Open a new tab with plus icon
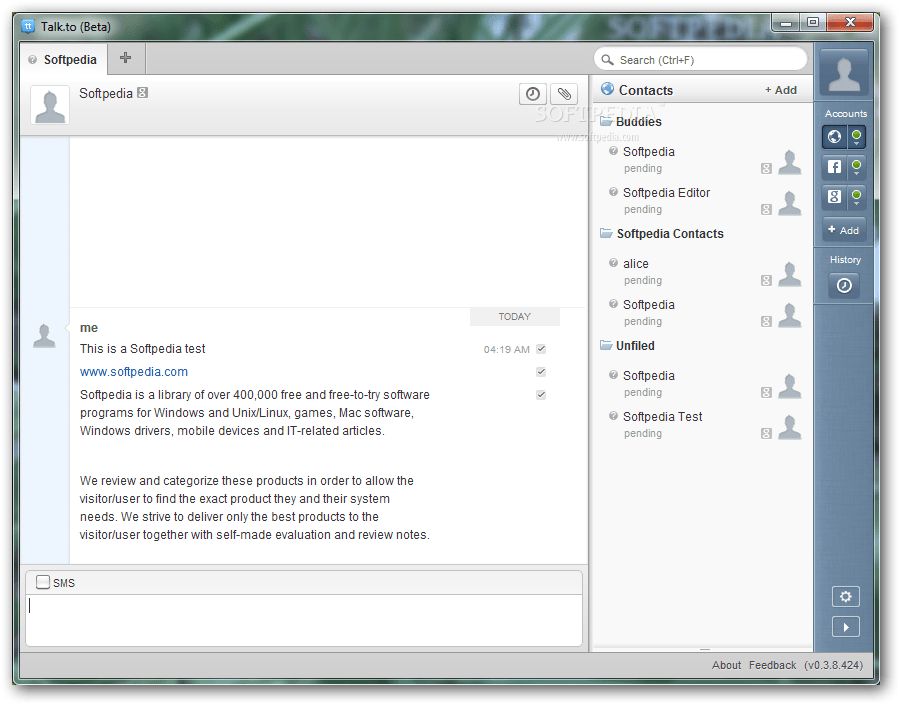 (126, 58)
